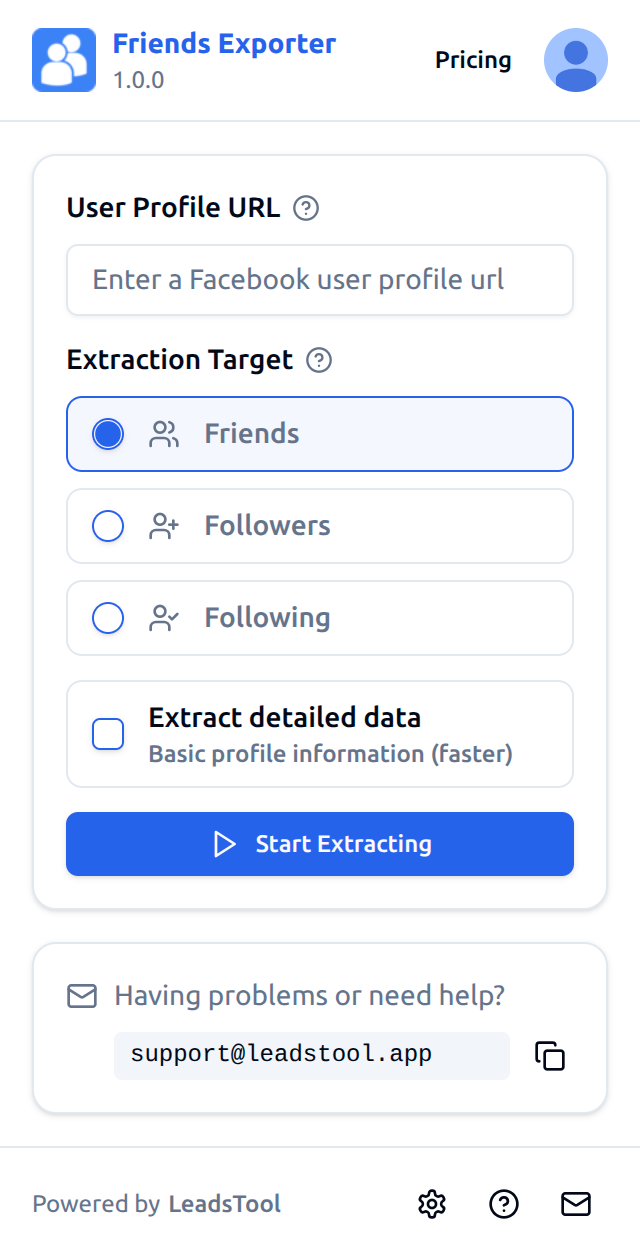640x1260 pixels.
Task: Focus the Facebook profile URL field
Action: point(320,280)
